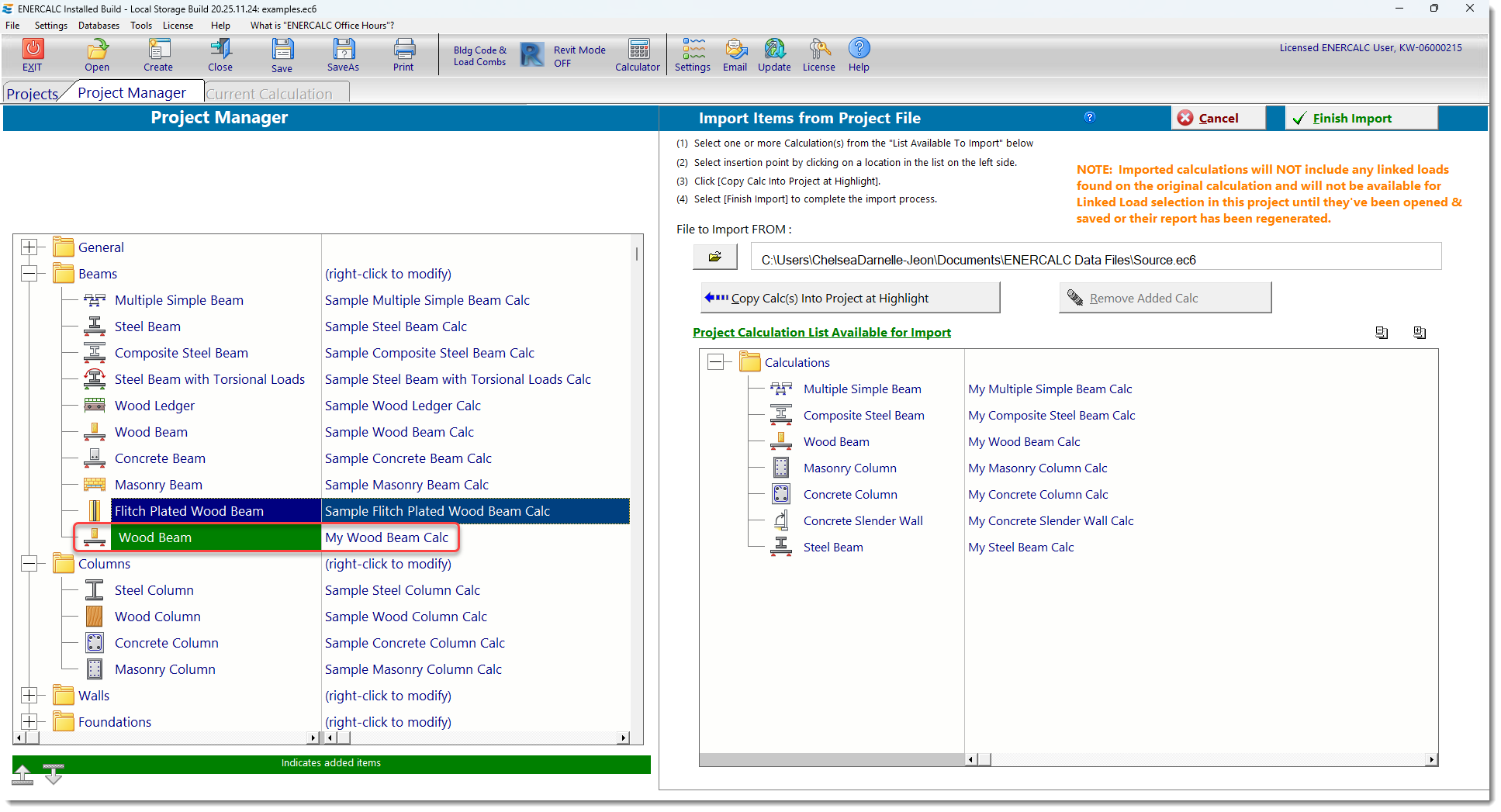Print the current project
The image size is (1501, 812).
pos(403,54)
